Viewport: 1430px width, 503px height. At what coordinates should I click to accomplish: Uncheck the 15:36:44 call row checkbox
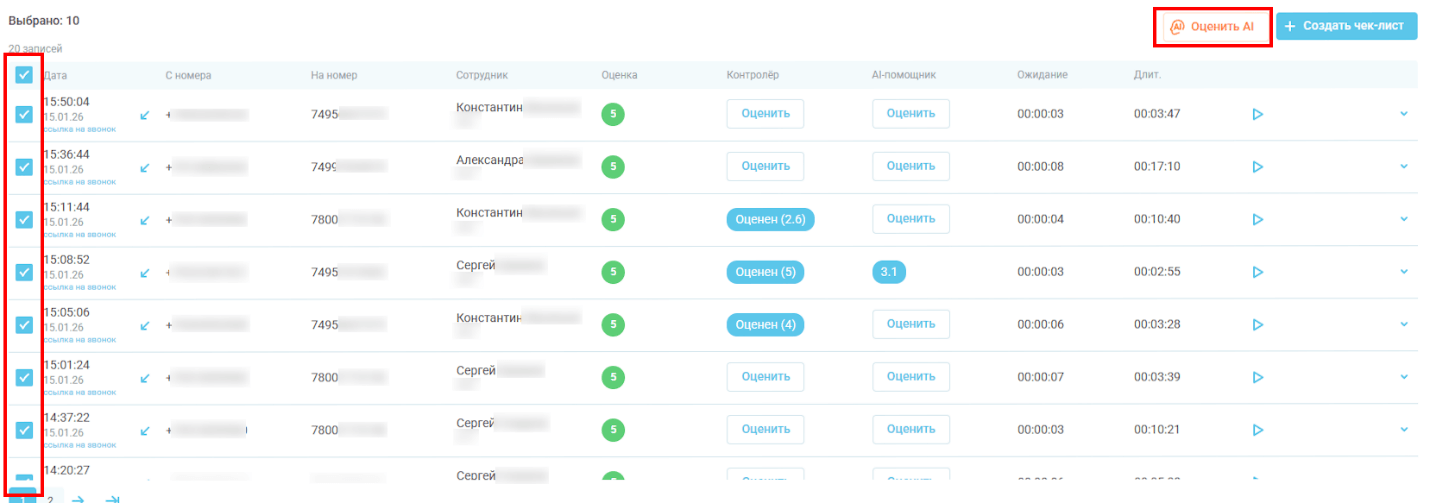pos(25,167)
